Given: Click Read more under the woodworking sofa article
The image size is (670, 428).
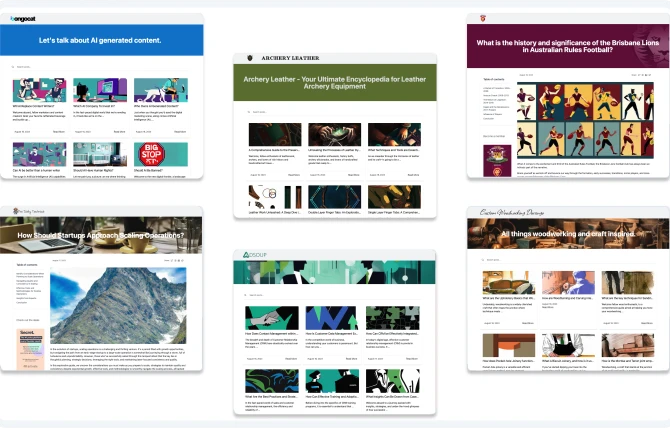Looking at the screenshot, I should 528,323.
